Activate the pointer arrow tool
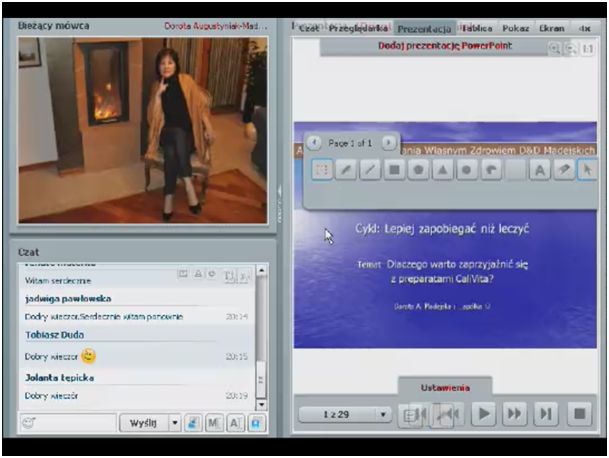This screenshot has height=458, width=609. pos(587,170)
